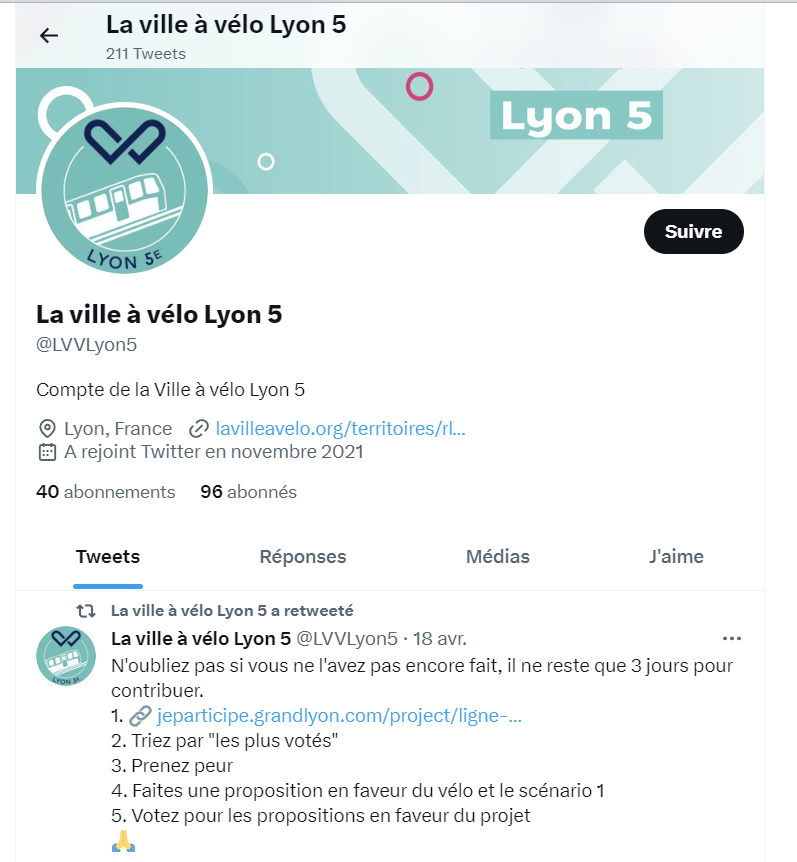
Task: Click the Suivre follow button
Action: [x=694, y=231]
